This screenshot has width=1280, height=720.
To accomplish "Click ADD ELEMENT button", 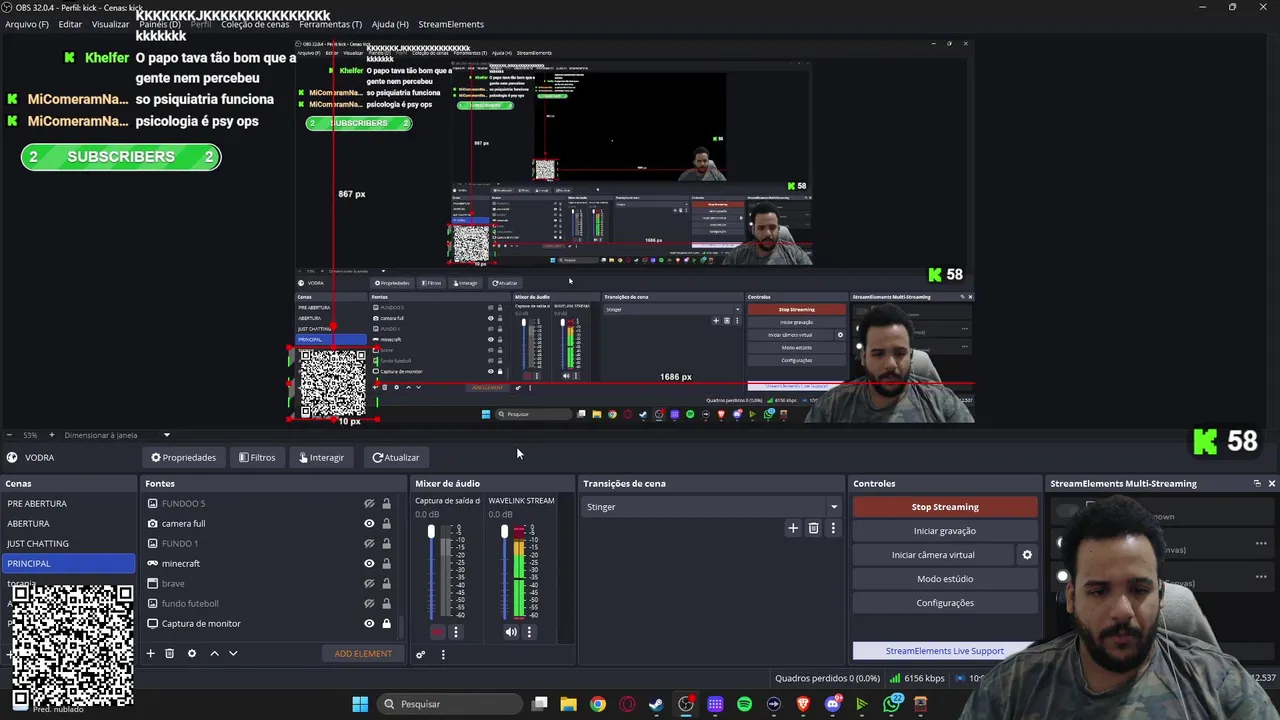I will [363, 654].
